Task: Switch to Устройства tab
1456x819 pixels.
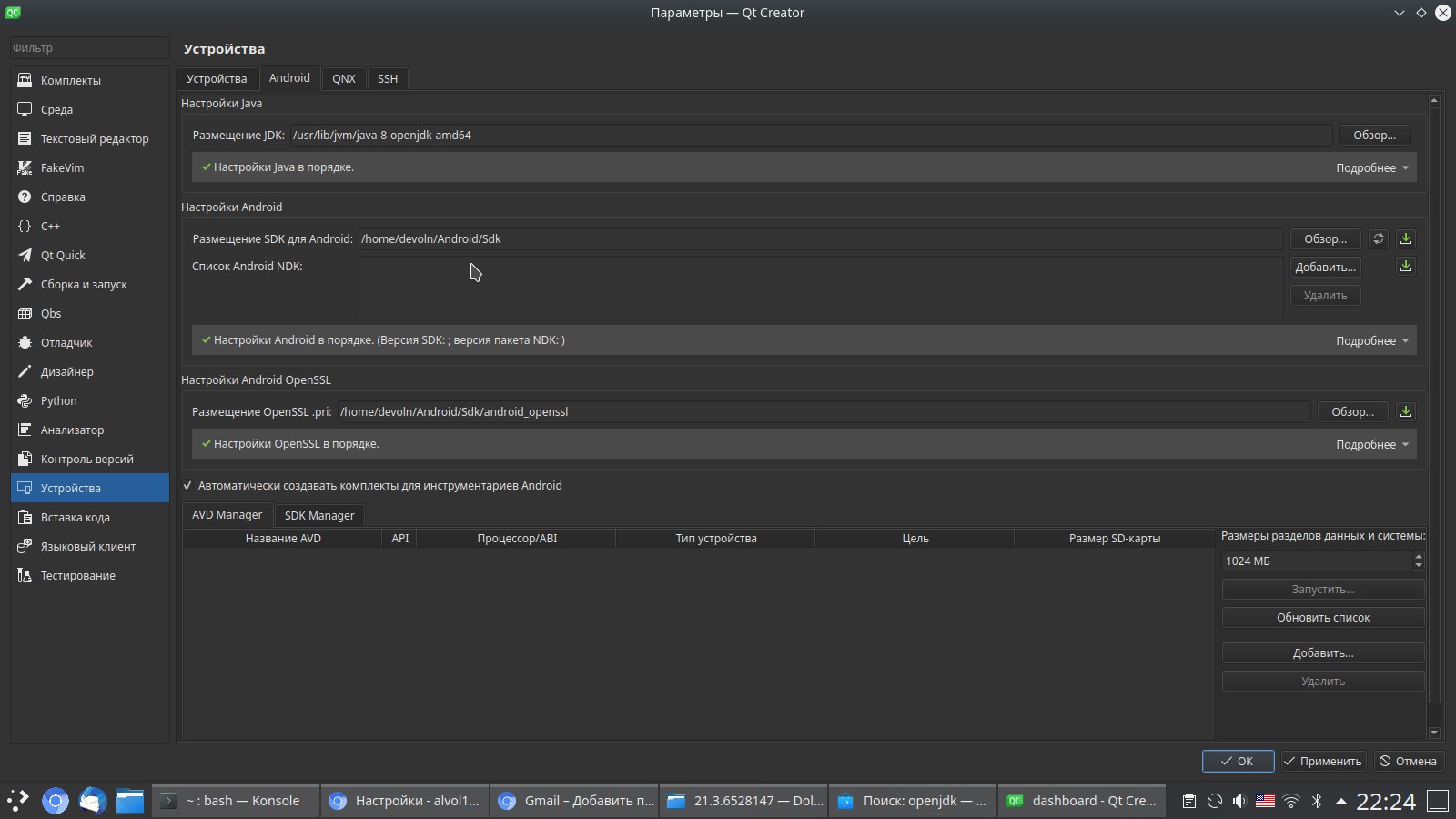Action: point(217,78)
